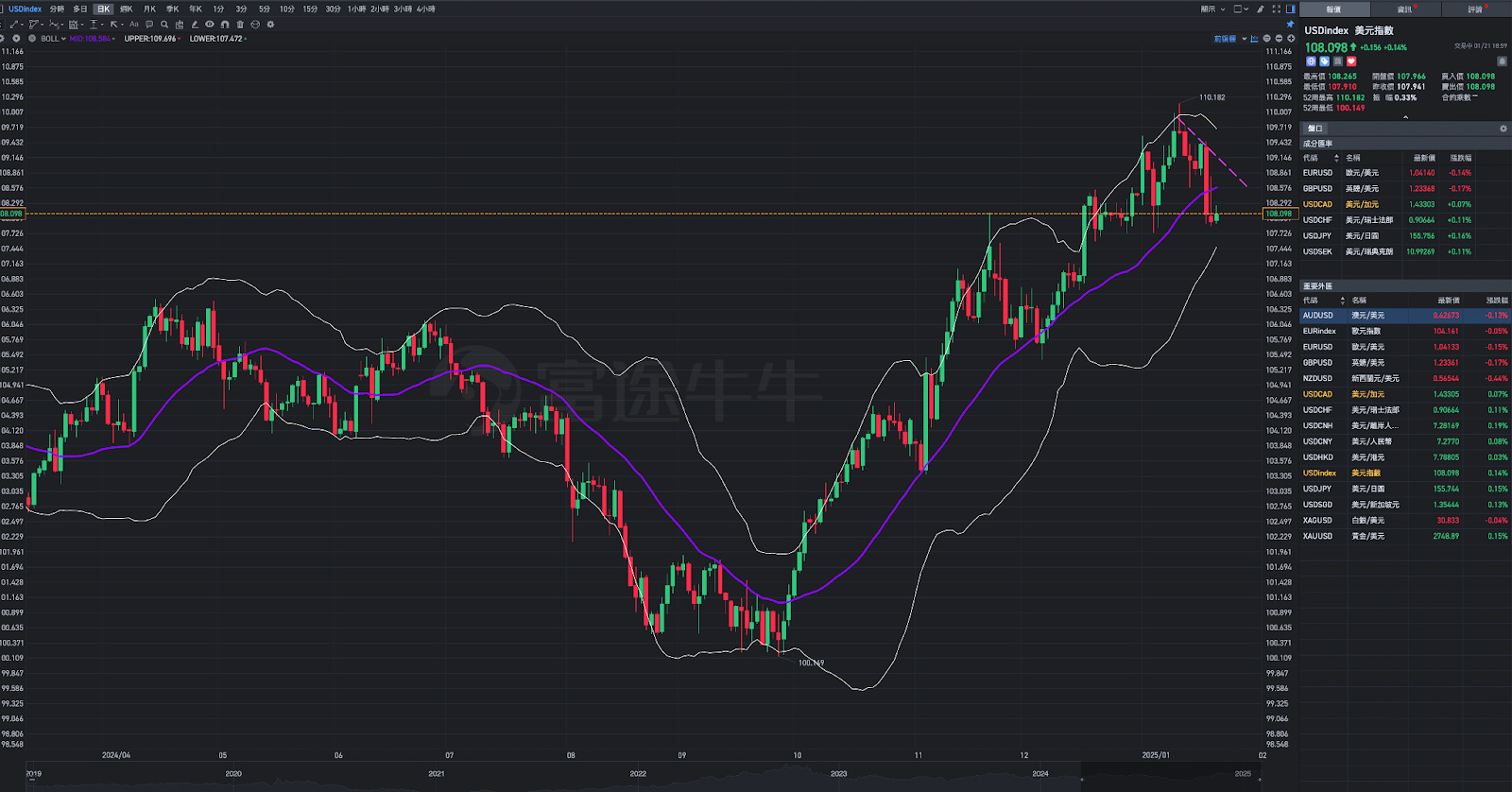
Task: Select the polygon shape drawing tool
Action: 33,25
